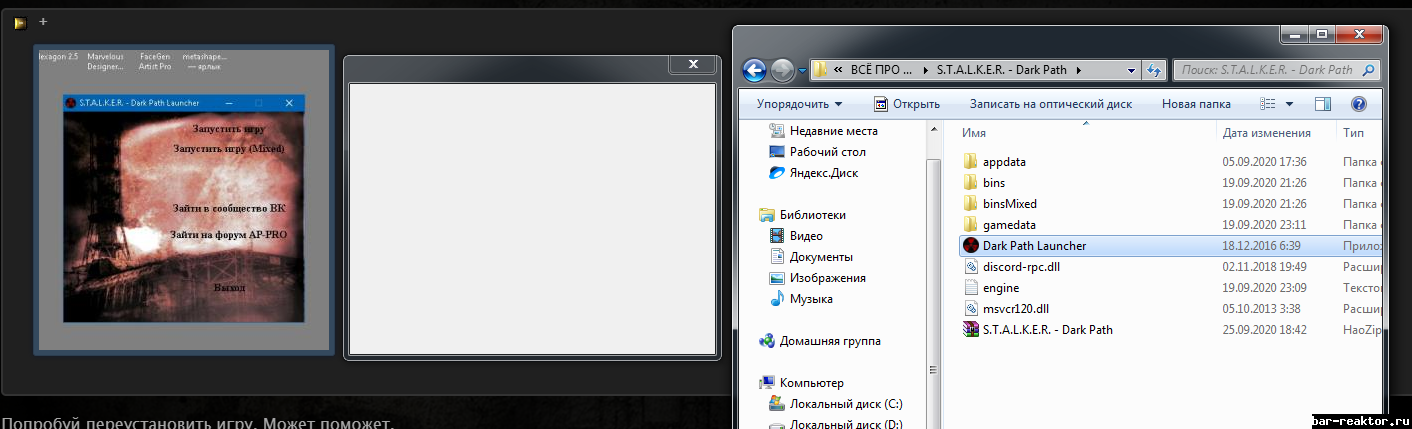This screenshot has height=429, width=1412.
Task: Click the Открыть toolbar button
Action: pos(906,104)
